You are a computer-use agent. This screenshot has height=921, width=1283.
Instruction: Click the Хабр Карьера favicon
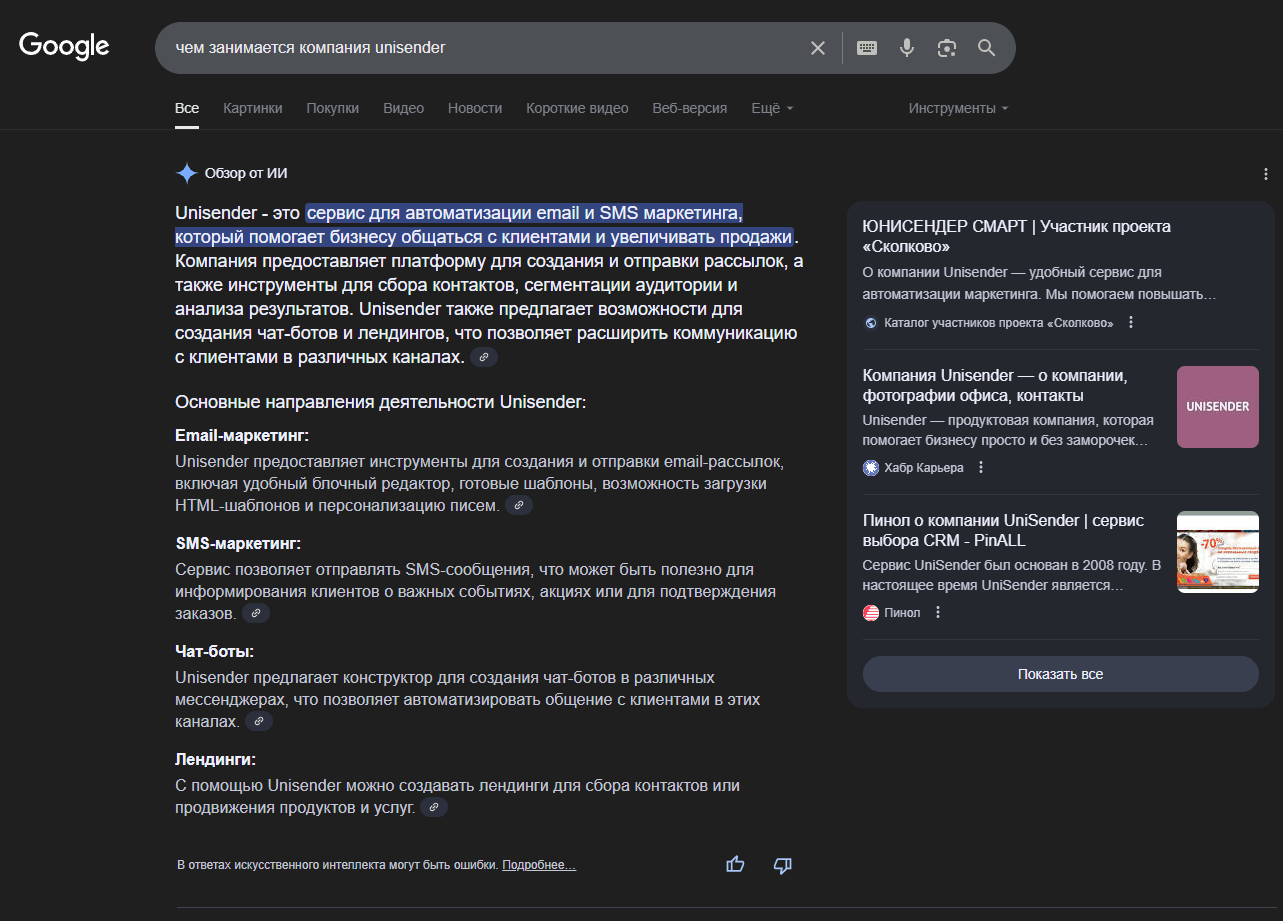click(x=871, y=467)
